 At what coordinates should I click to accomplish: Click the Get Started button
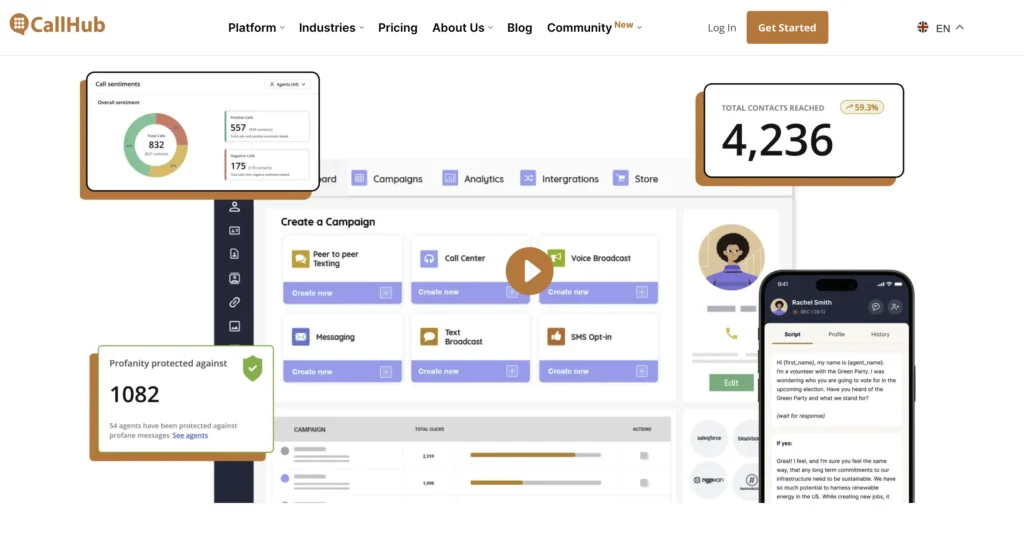pyautogui.click(x=787, y=28)
